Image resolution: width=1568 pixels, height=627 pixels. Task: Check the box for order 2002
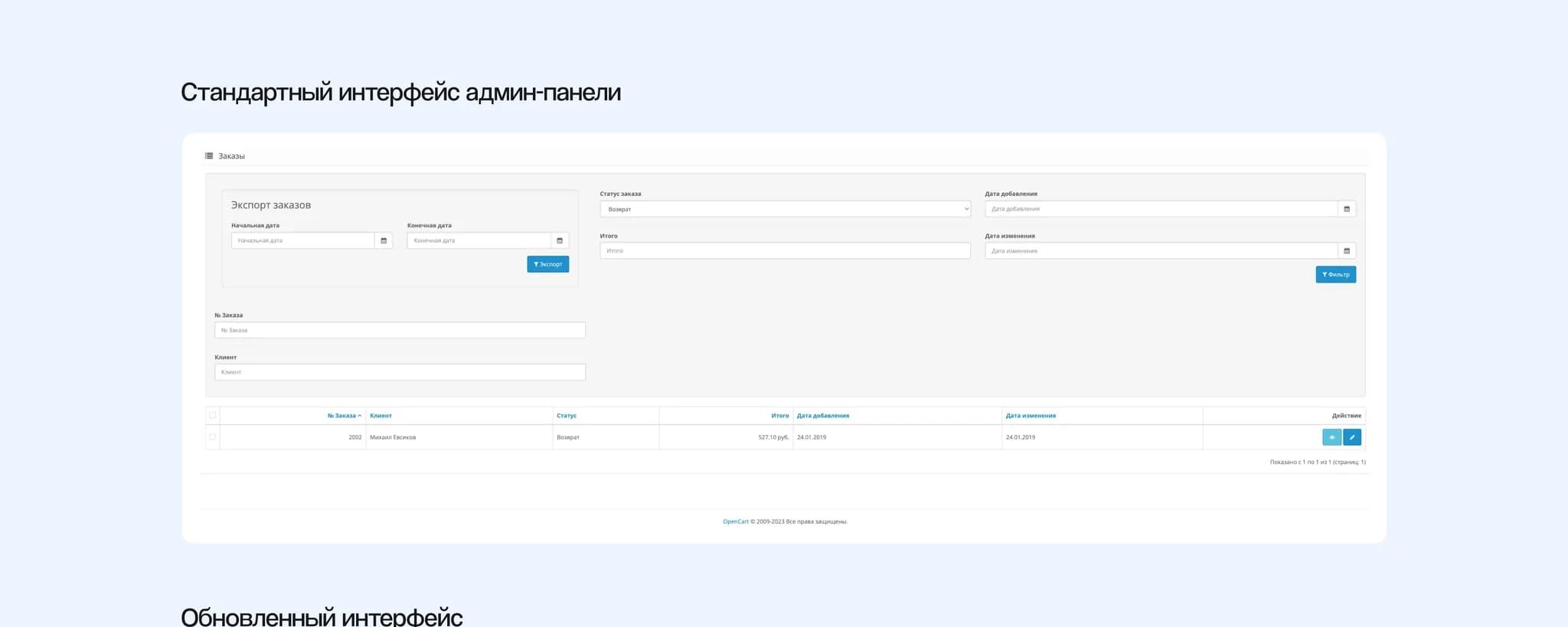coord(213,437)
